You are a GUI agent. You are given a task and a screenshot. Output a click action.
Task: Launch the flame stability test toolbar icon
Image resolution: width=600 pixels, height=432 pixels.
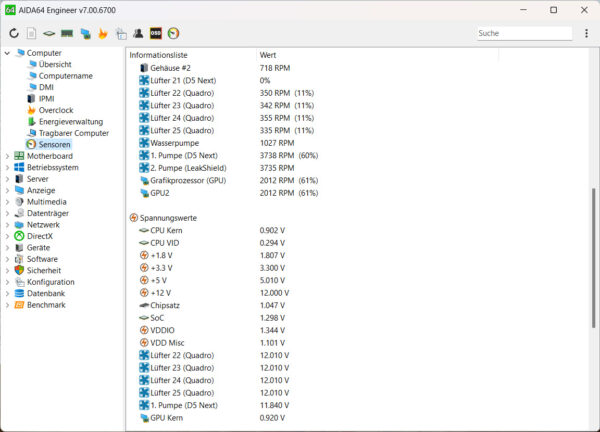(102, 33)
